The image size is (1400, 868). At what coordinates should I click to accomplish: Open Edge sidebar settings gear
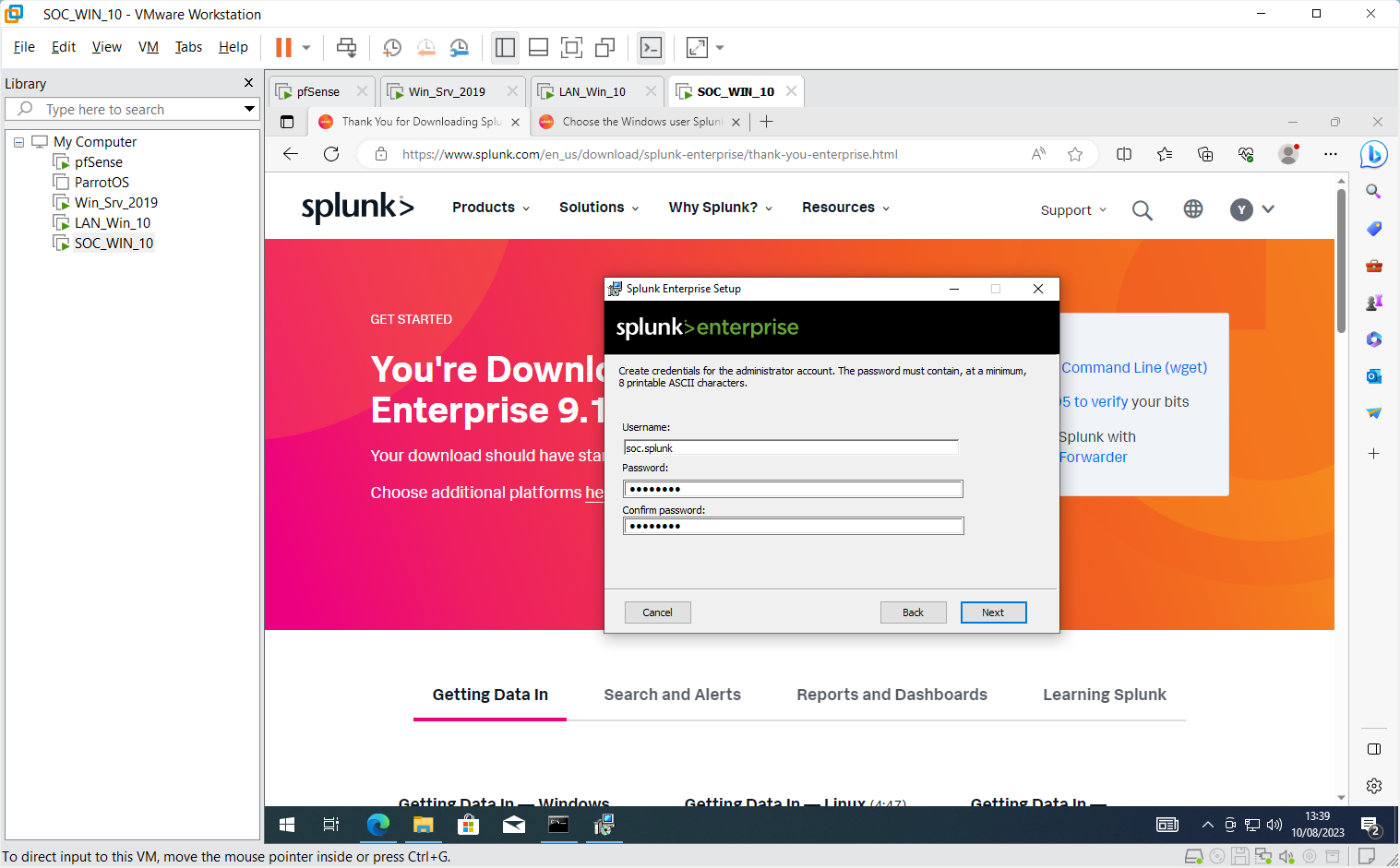pyautogui.click(x=1374, y=786)
